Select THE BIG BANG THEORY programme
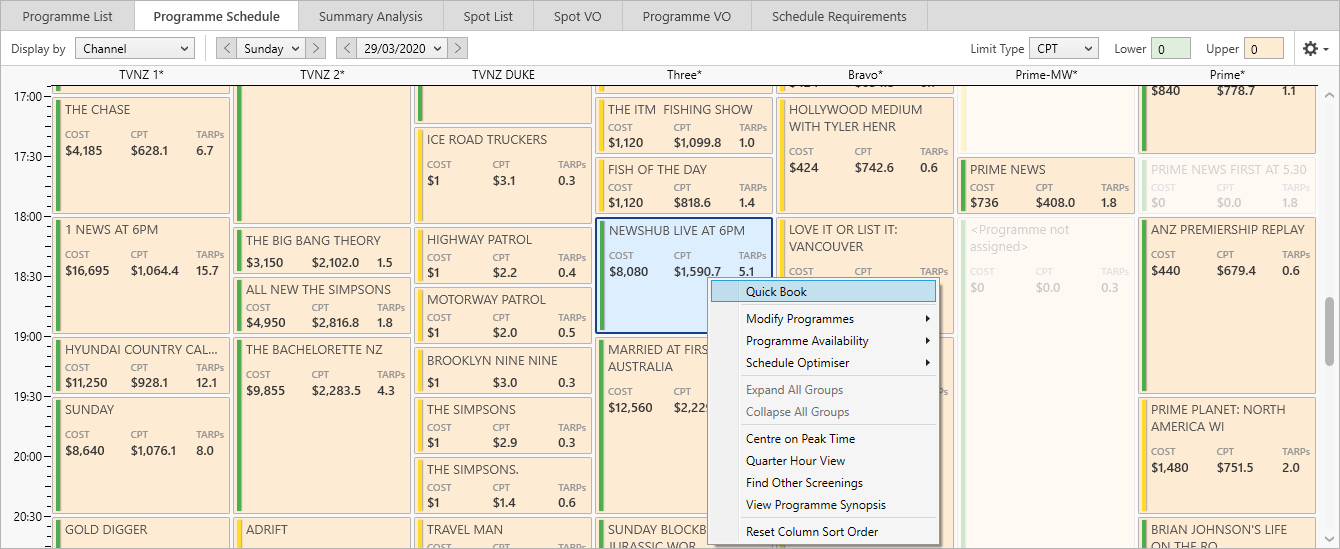The image size is (1340, 549). 322,251
